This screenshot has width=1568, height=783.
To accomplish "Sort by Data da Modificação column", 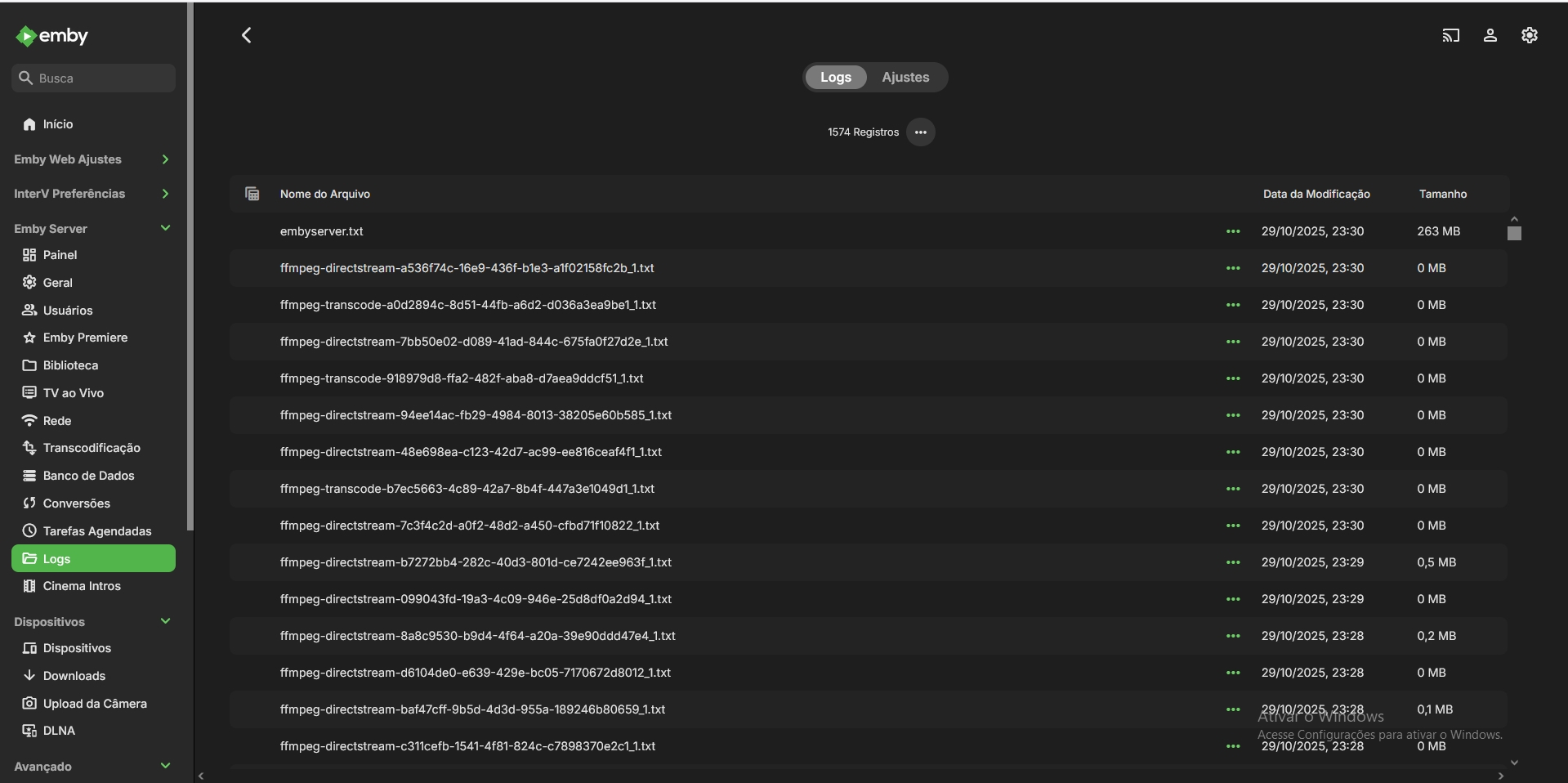I will [1316, 194].
